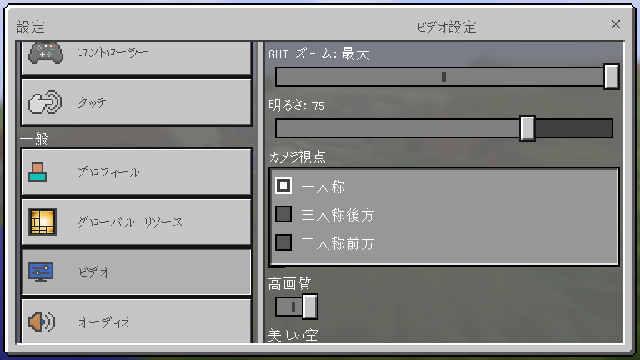Click the グローバル リソース pack icon
The height and width of the screenshot is (360, 640).
coord(42,222)
